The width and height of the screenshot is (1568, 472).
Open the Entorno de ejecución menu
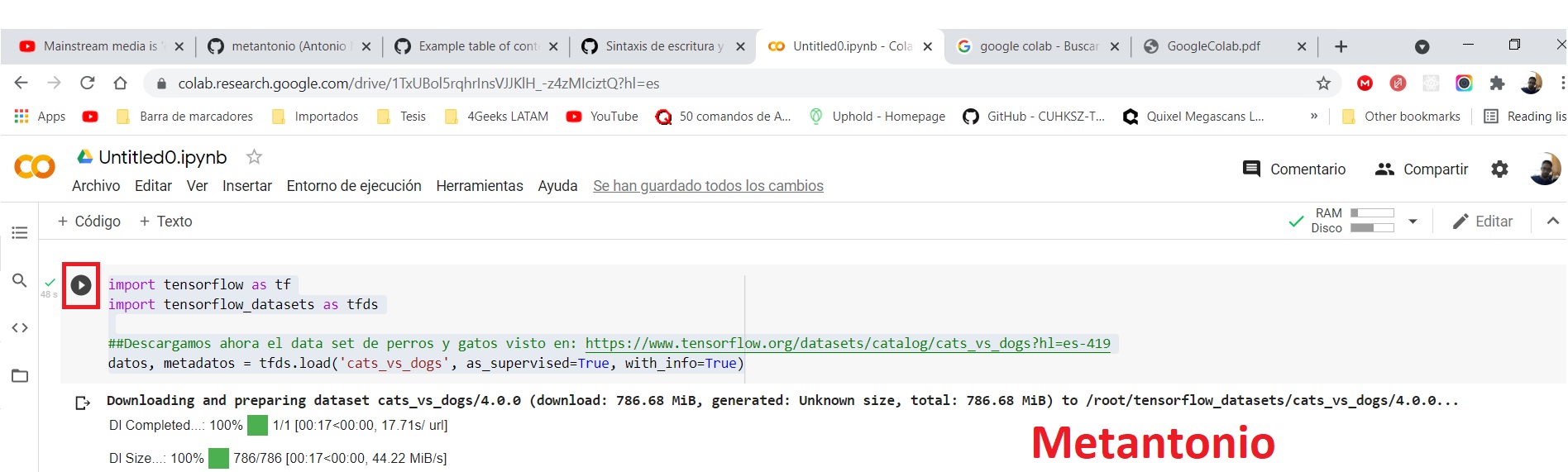tap(354, 186)
